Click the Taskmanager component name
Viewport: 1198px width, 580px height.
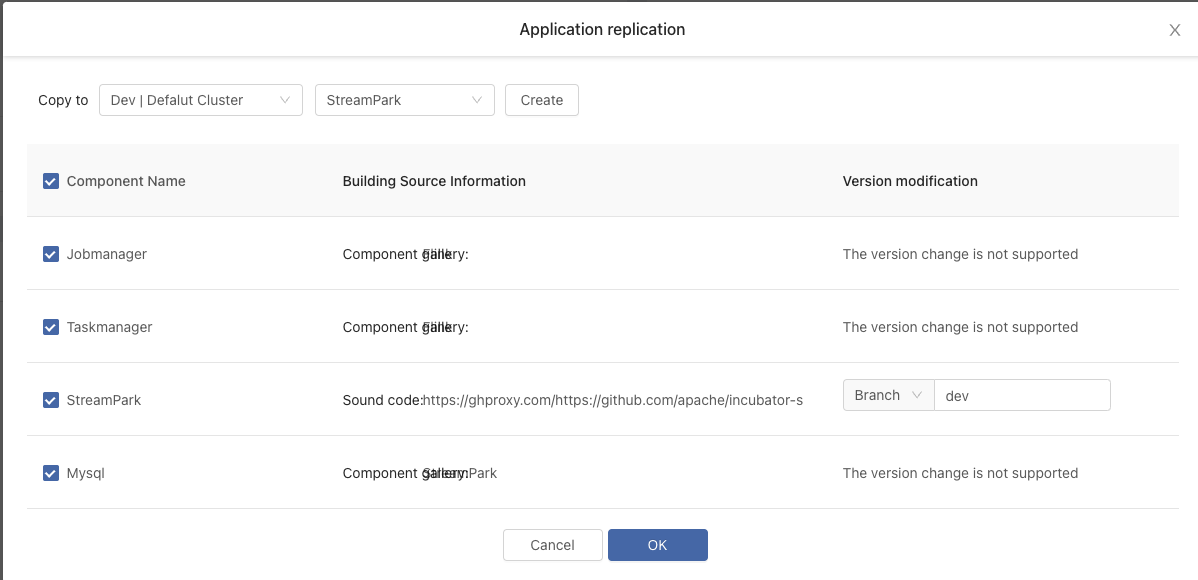point(109,327)
